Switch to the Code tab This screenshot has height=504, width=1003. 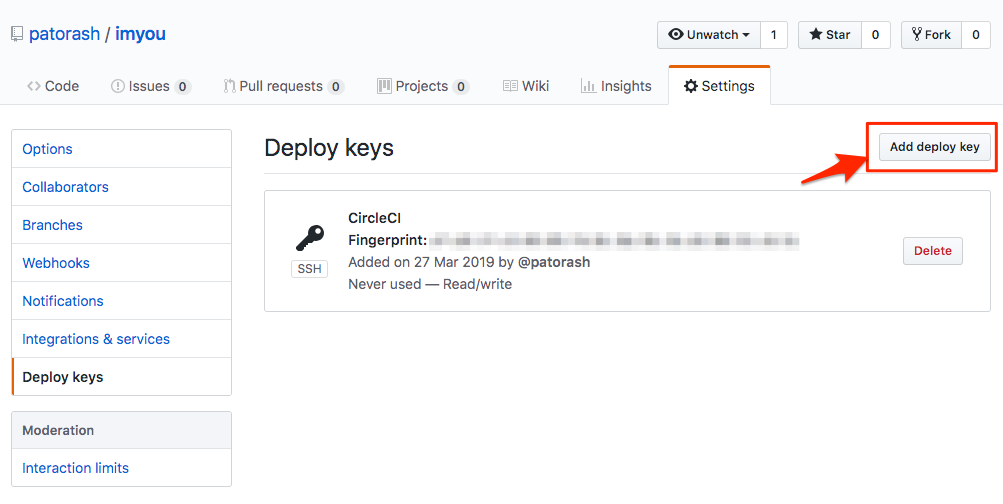point(53,86)
